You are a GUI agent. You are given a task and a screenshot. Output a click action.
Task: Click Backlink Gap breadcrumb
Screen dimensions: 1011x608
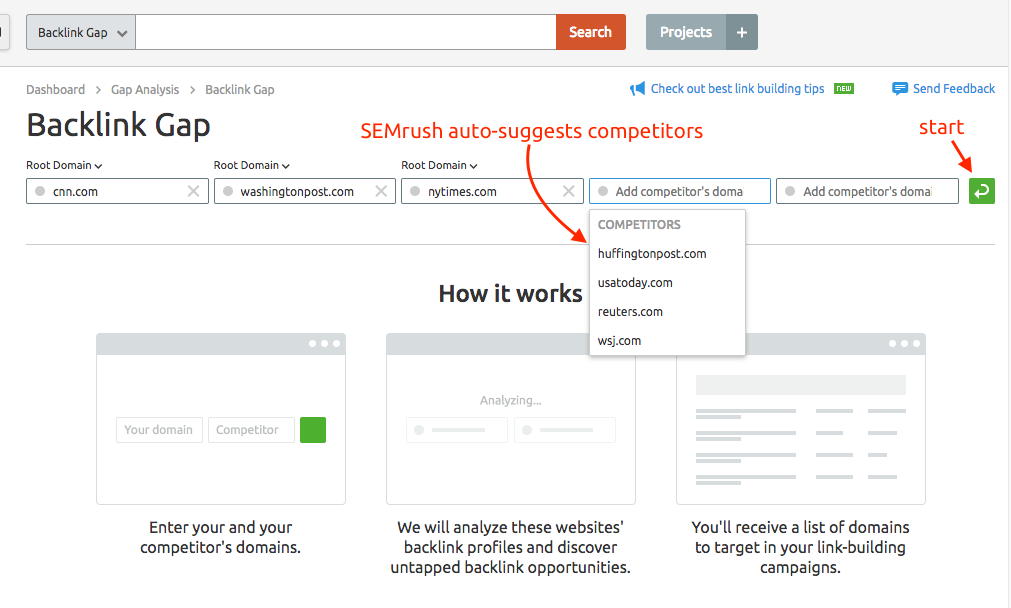tap(240, 90)
